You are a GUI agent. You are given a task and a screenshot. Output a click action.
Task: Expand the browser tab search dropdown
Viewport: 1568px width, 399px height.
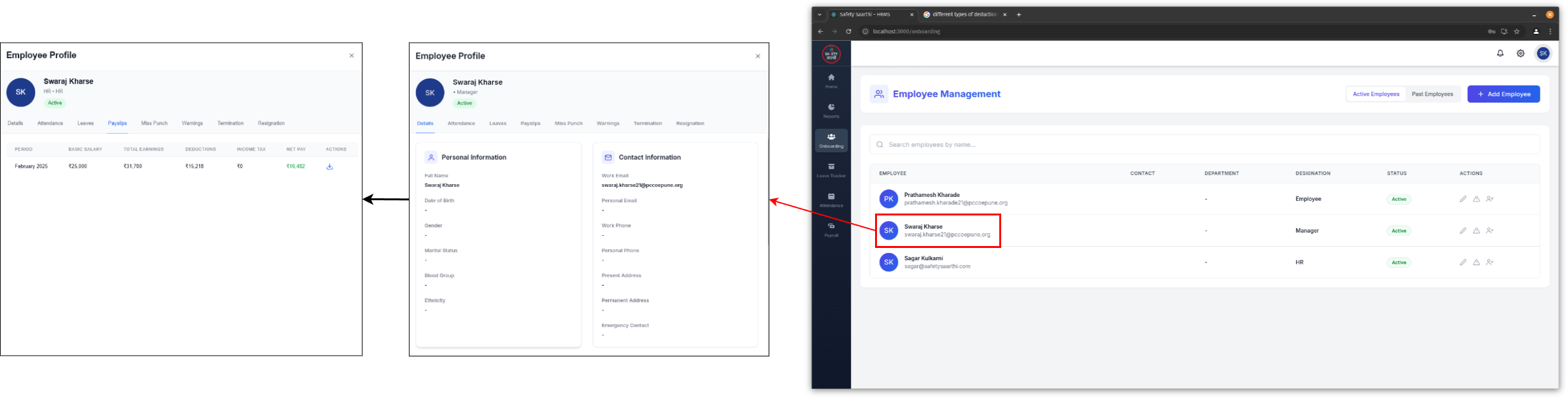point(820,15)
